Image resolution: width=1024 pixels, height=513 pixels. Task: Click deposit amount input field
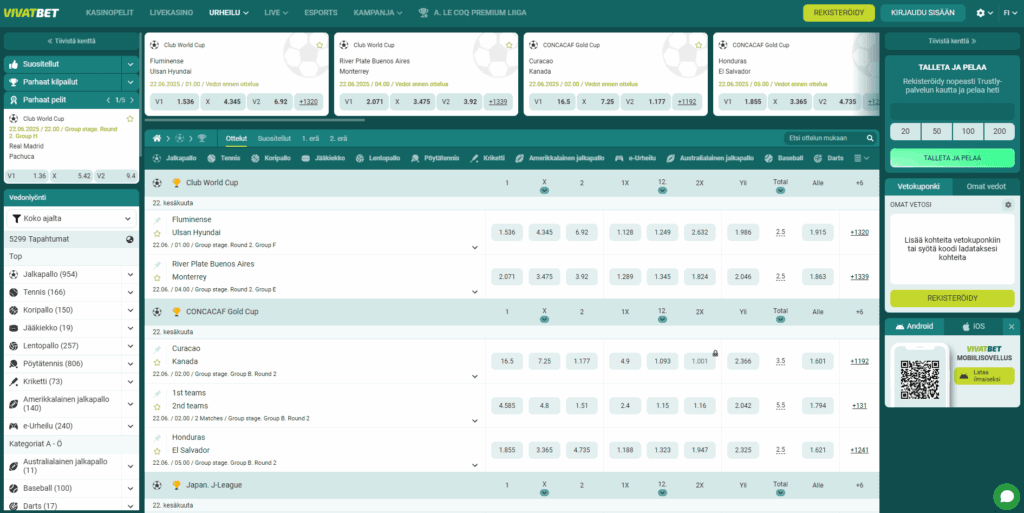(x=952, y=110)
